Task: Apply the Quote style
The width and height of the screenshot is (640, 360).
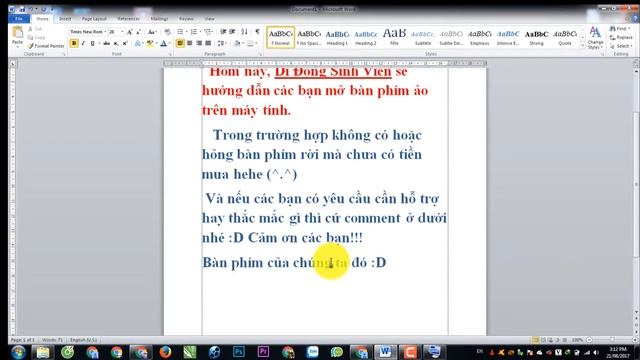Action: tap(565, 37)
